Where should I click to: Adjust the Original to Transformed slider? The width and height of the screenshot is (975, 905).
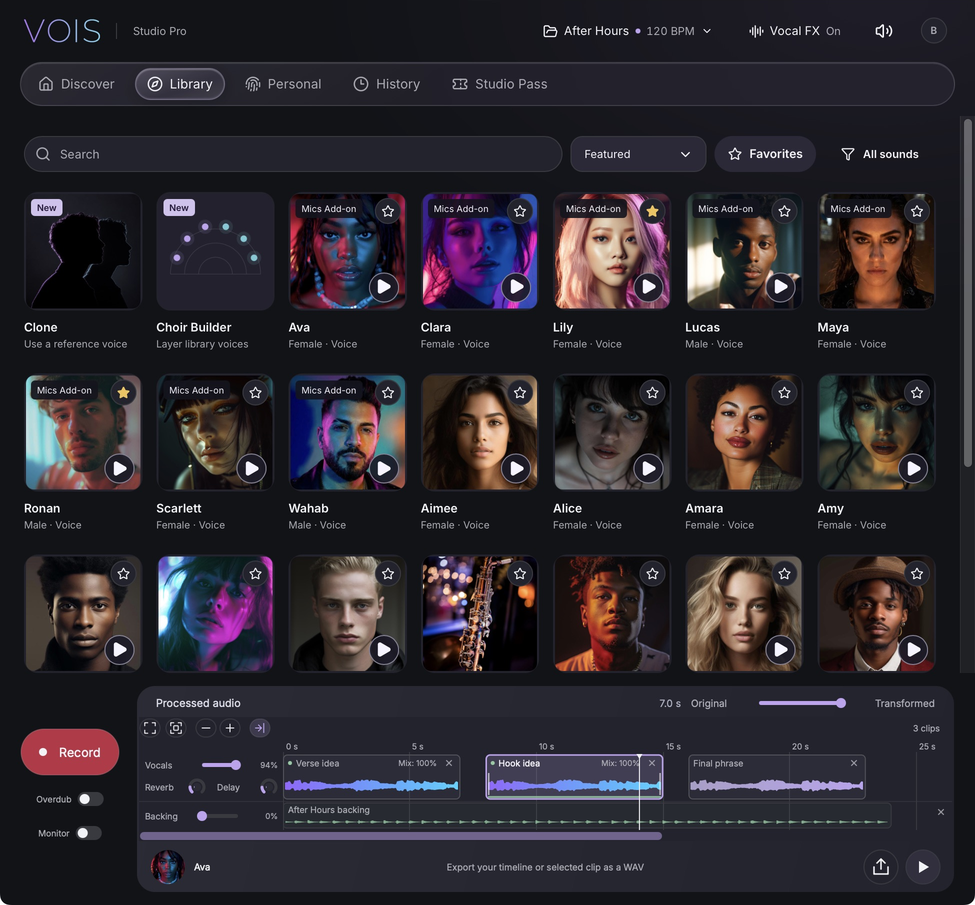point(802,703)
